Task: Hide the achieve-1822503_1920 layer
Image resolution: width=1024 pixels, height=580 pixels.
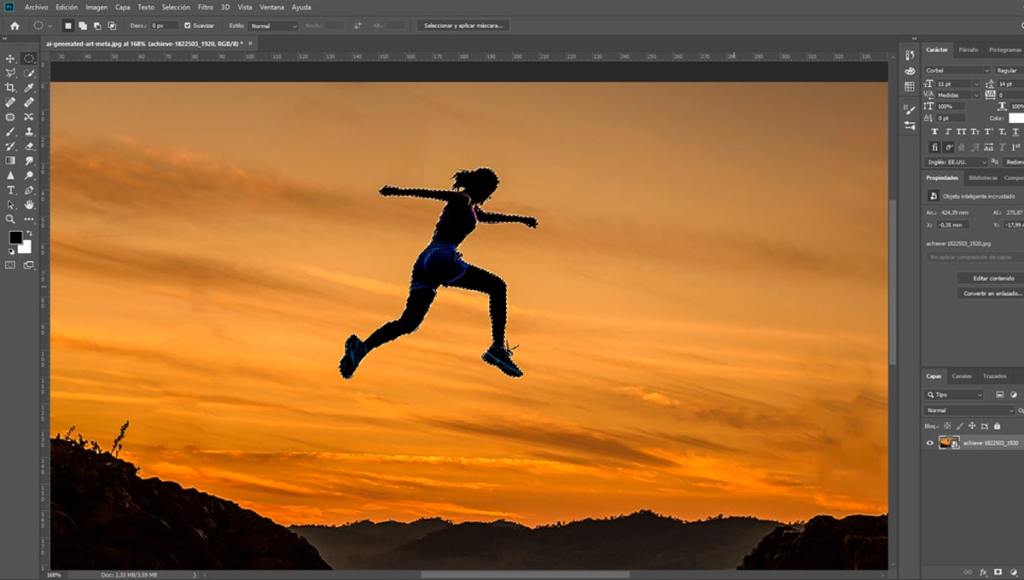Action: pos(930,442)
